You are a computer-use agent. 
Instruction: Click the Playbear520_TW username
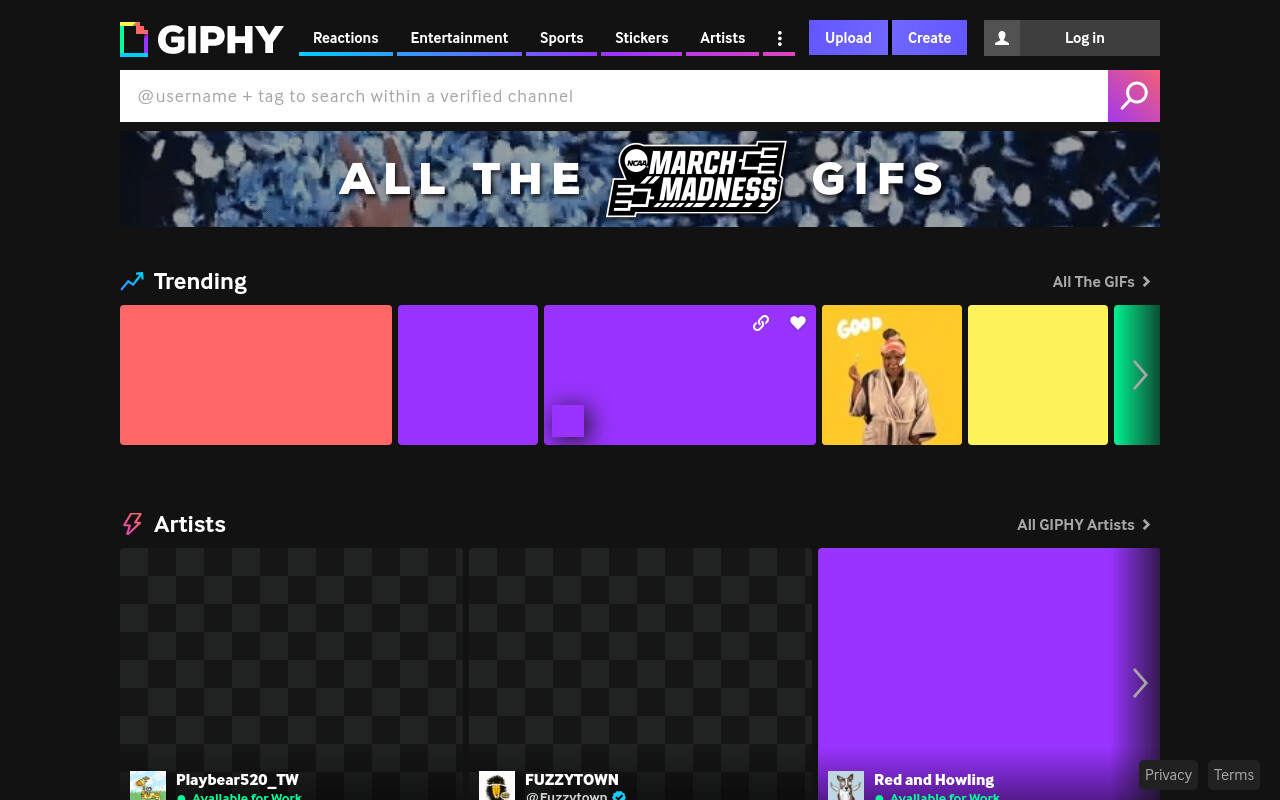[x=237, y=780]
